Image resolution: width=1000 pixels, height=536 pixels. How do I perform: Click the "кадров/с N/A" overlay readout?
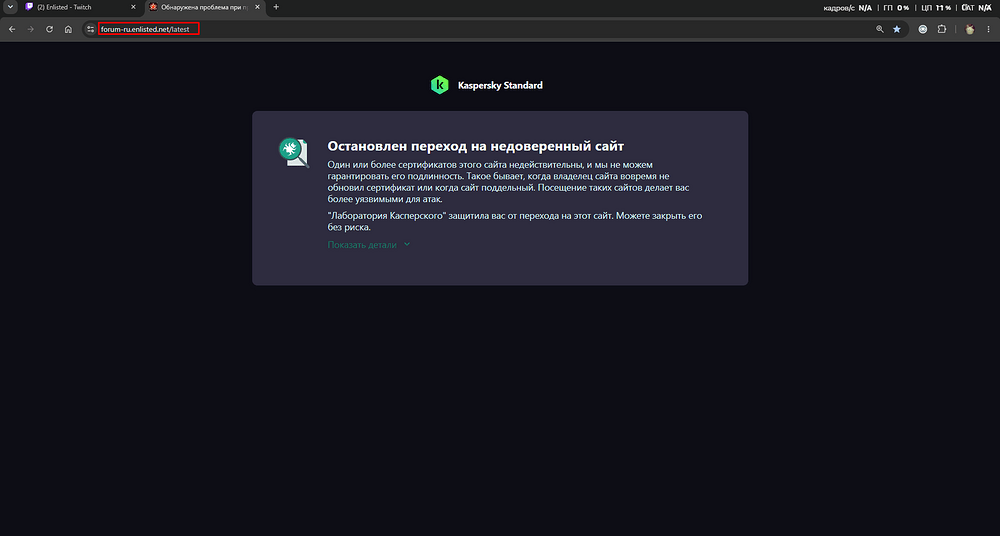click(848, 8)
